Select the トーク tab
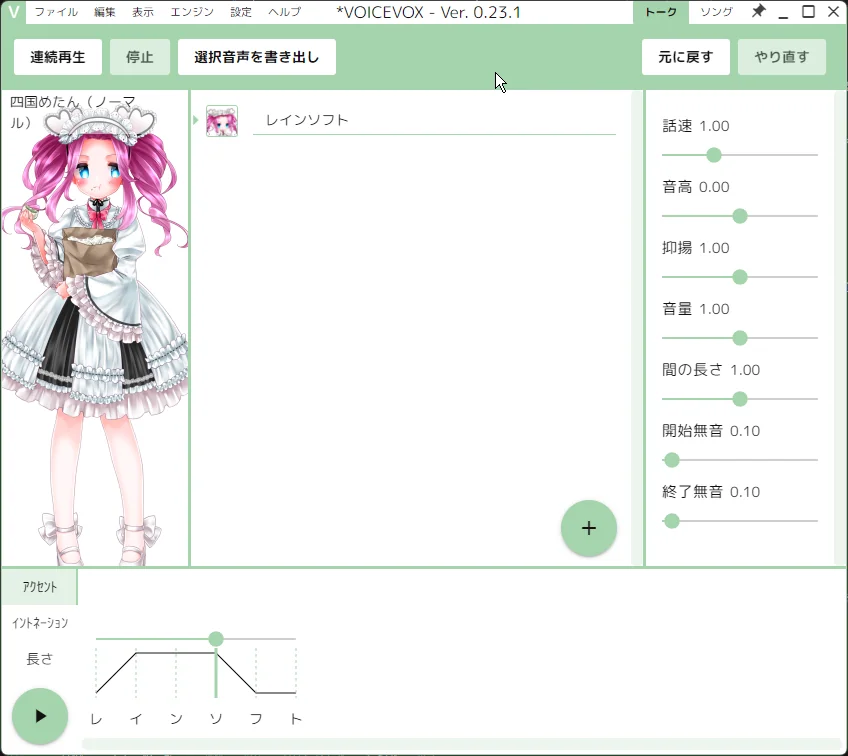The image size is (848, 756). 661,12
